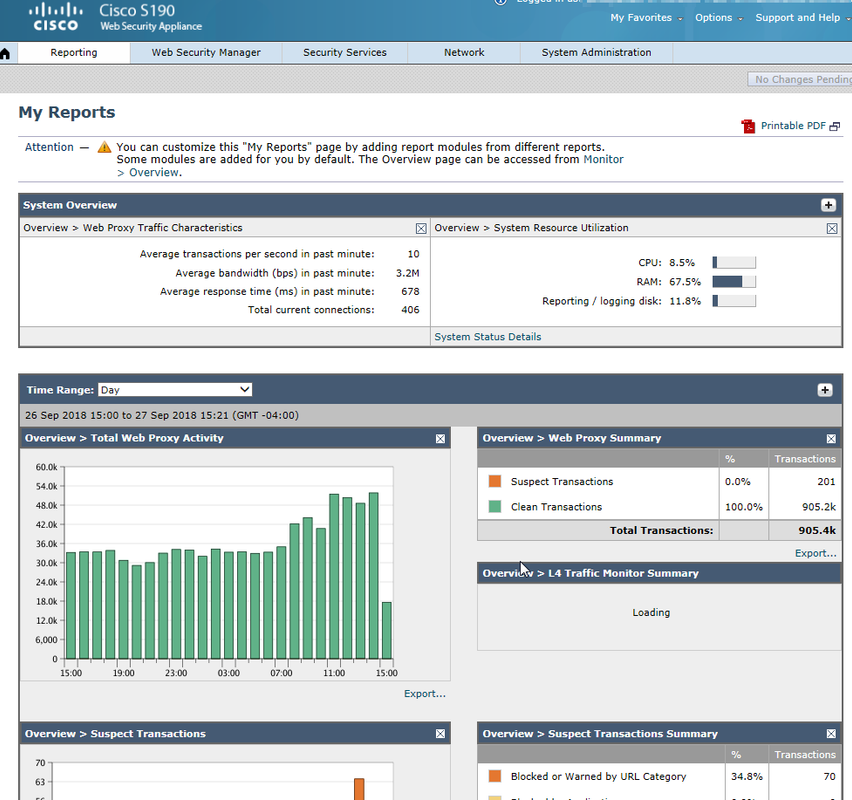Click the 'Loading' text in L4 Traffic Monitor
The width and height of the screenshot is (852, 800).
coord(651,612)
